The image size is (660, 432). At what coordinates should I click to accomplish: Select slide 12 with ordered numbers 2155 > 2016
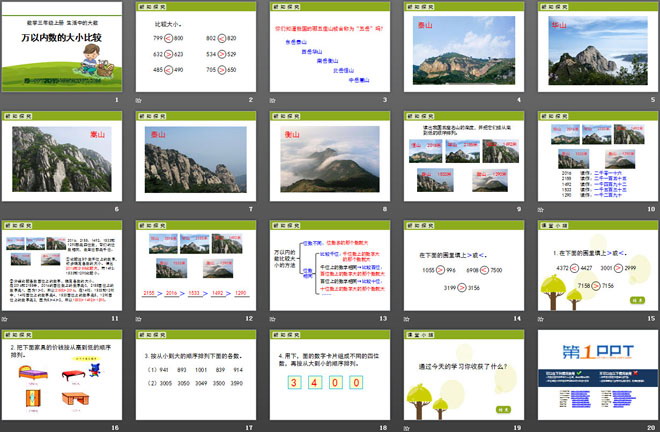tap(196, 266)
